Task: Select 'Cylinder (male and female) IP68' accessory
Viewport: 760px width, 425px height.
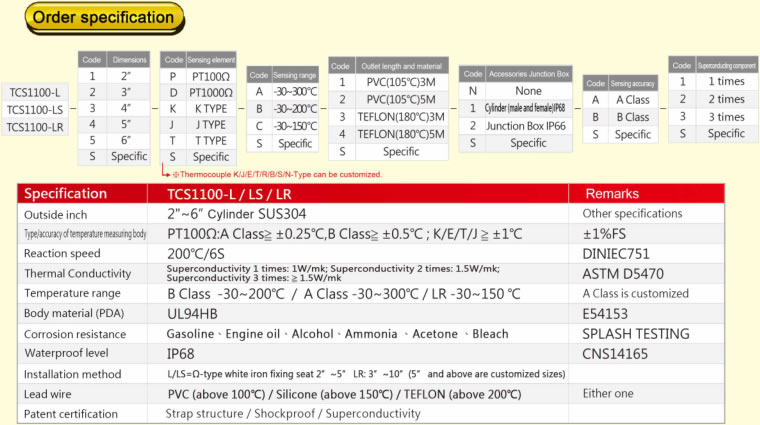Action: coord(525,108)
